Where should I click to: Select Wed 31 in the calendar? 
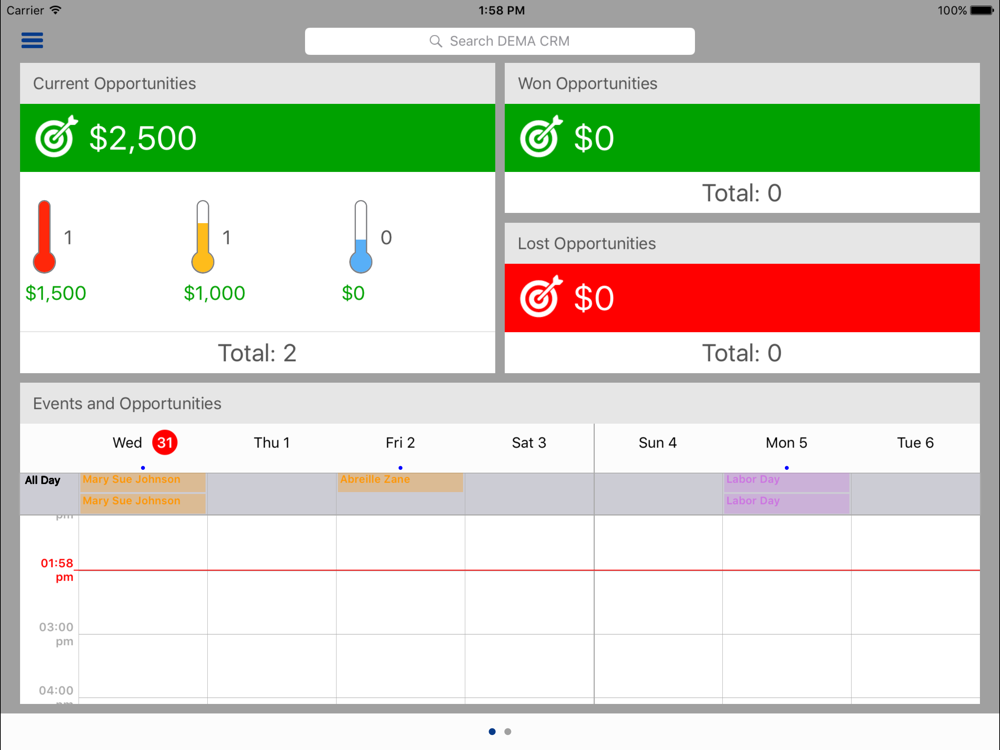click(x=143, y=443)
